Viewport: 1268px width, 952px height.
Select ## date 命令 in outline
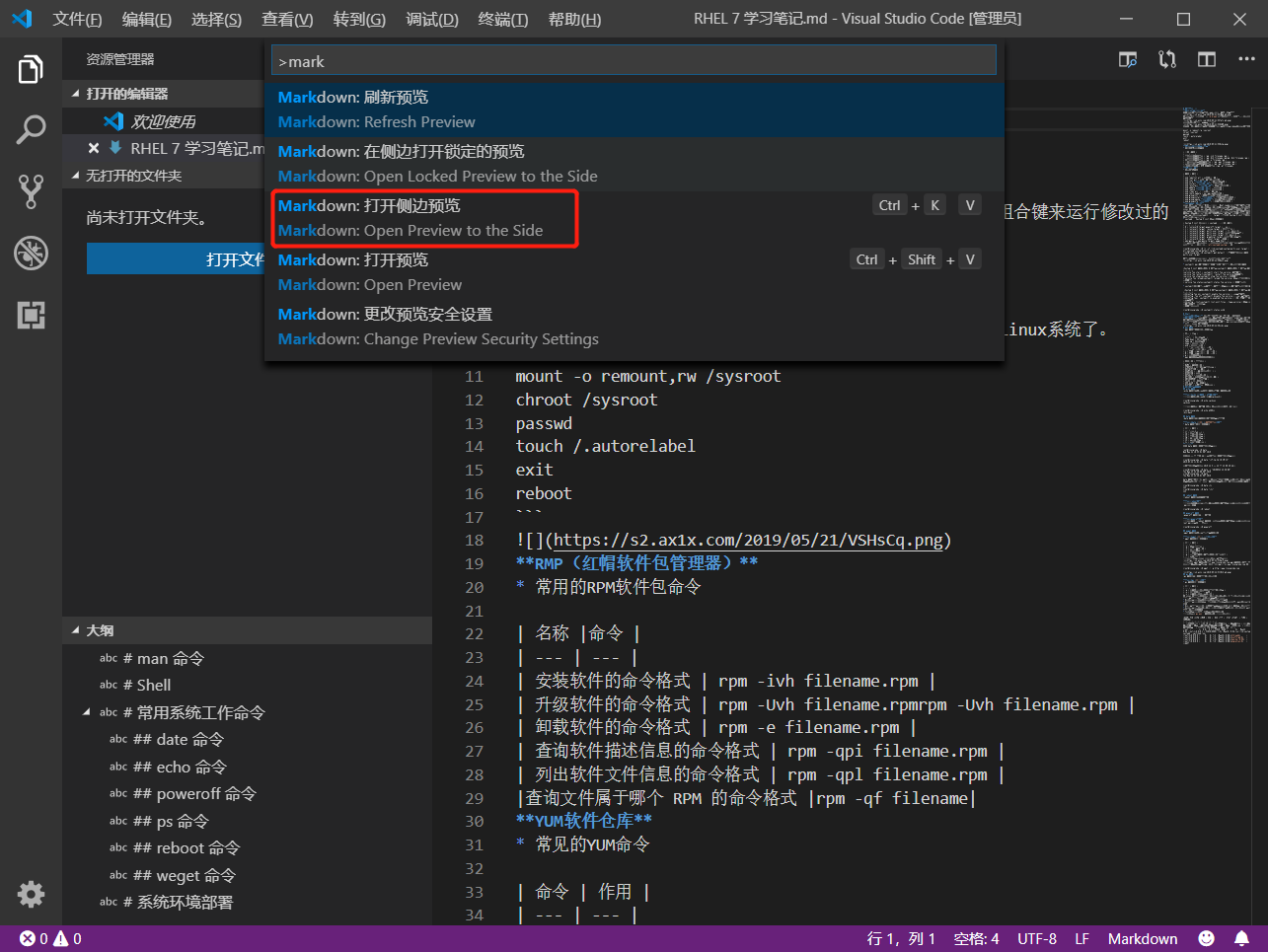point(179,739)
